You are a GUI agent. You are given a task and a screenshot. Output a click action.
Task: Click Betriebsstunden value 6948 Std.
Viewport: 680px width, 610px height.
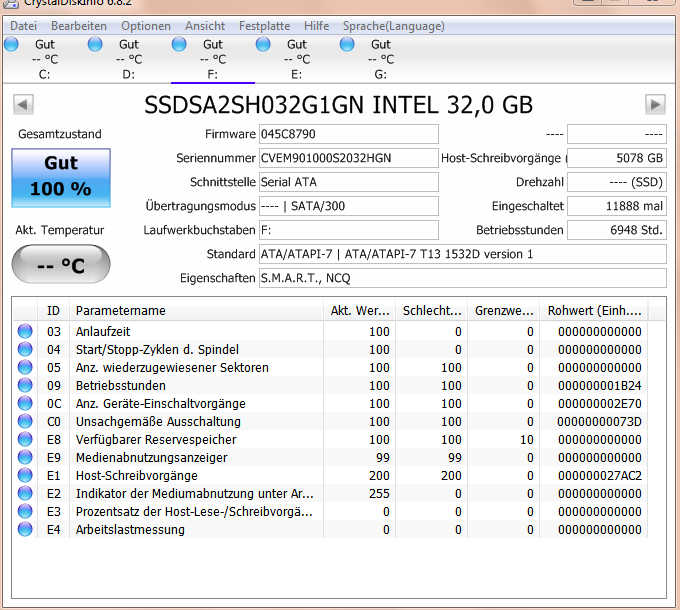pyautogui.click(x=617, y=230)
